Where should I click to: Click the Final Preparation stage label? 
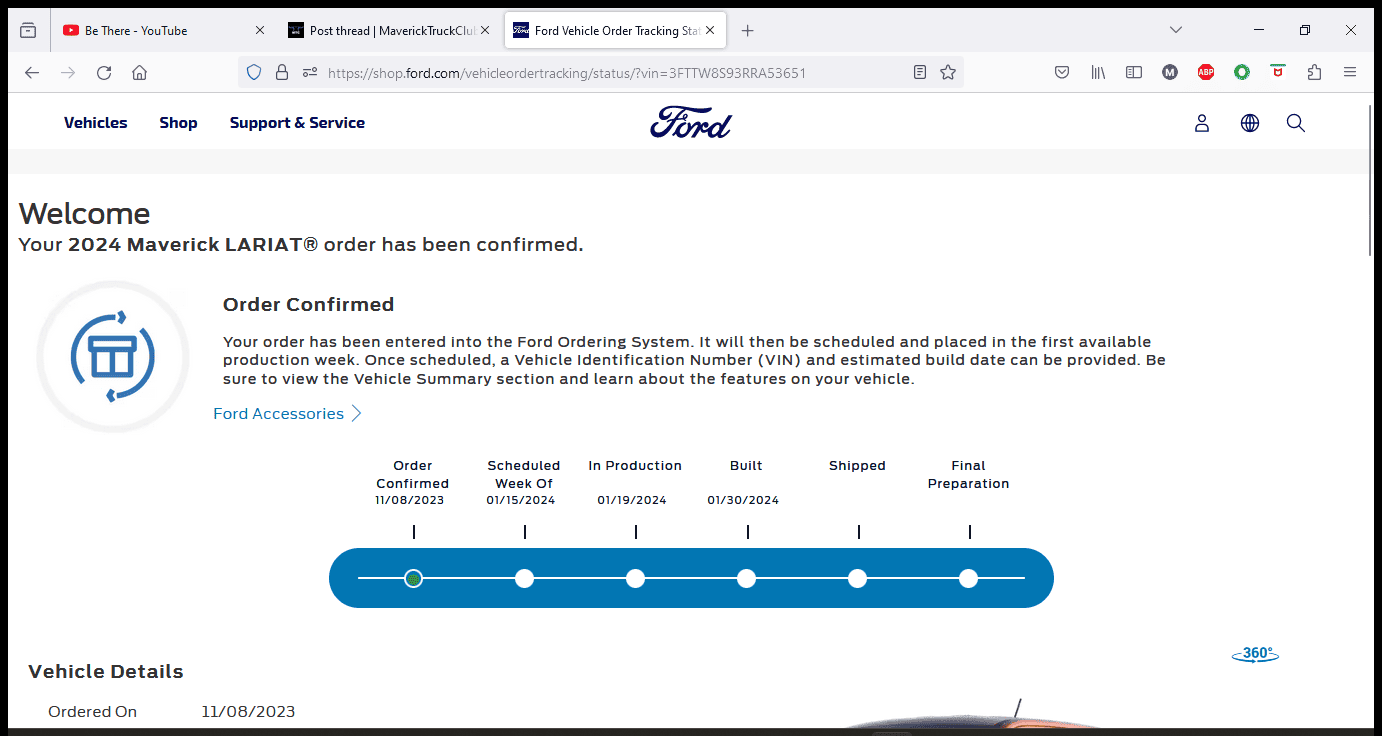point(968,475)
